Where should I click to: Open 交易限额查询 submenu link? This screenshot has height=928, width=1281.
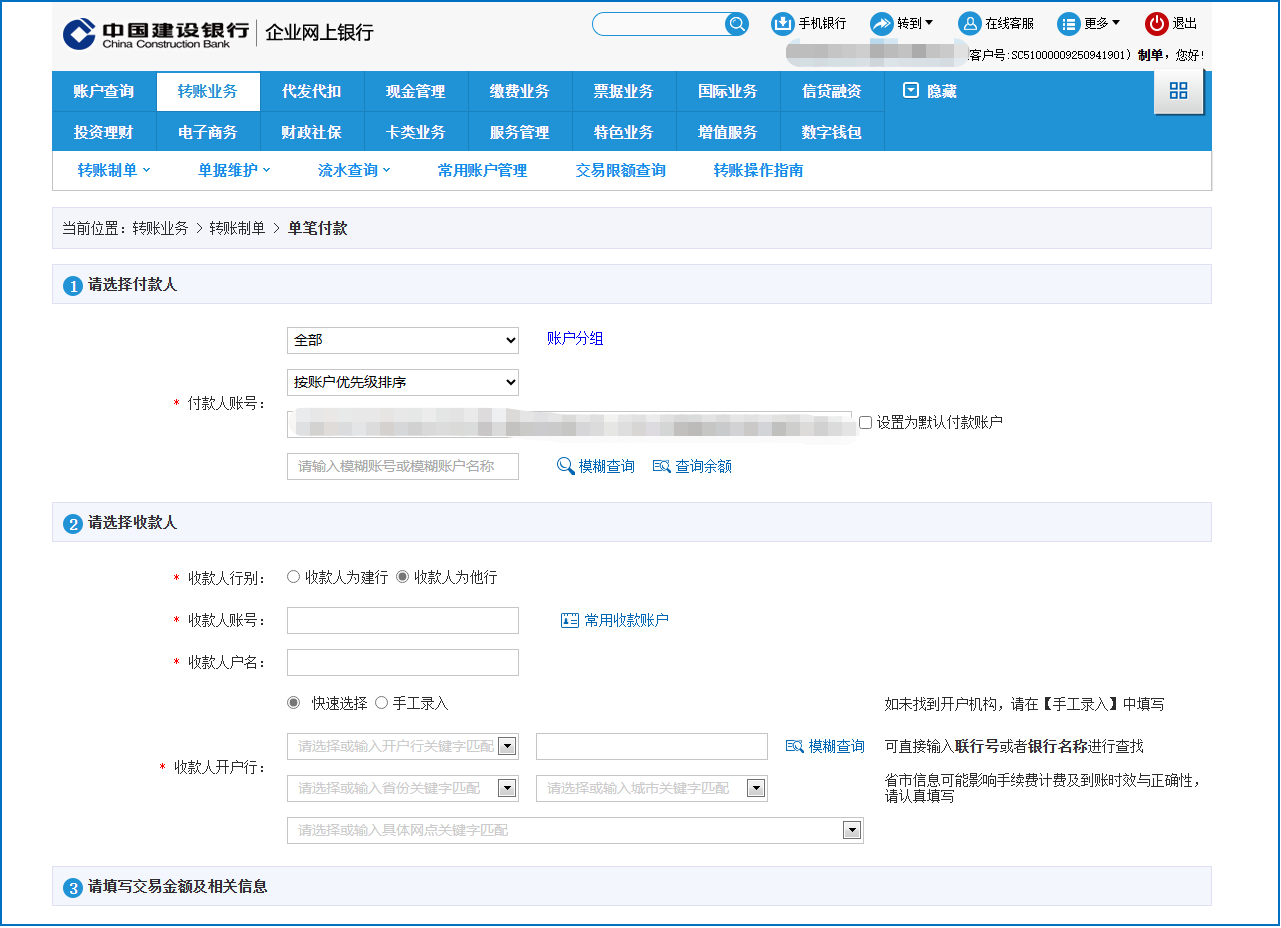click(620, 170)
